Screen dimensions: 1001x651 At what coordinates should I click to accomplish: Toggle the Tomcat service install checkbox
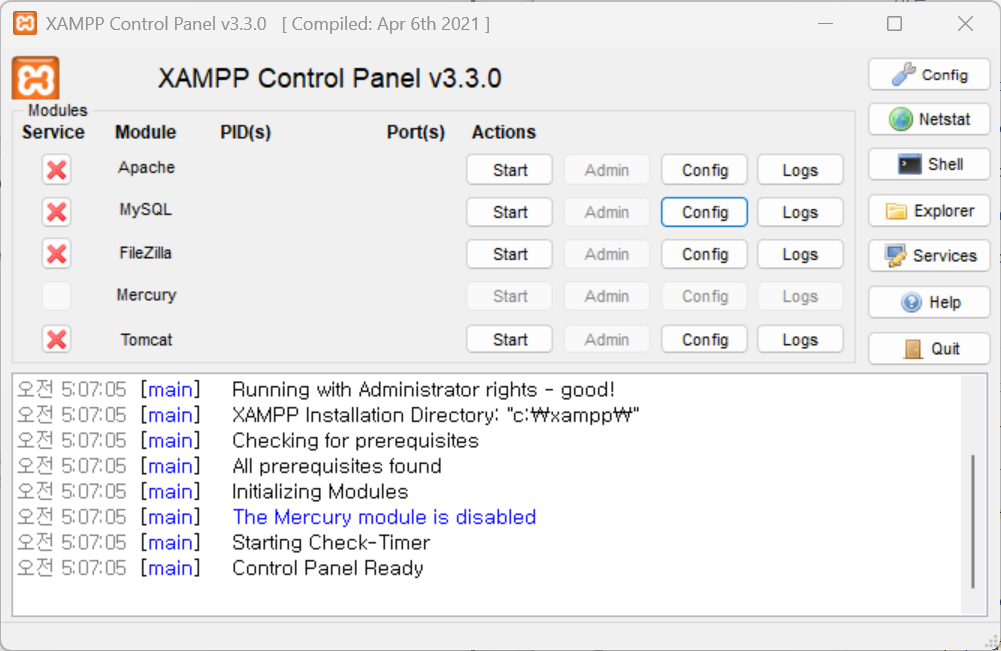pyautogui.click(x=56, y=340)
